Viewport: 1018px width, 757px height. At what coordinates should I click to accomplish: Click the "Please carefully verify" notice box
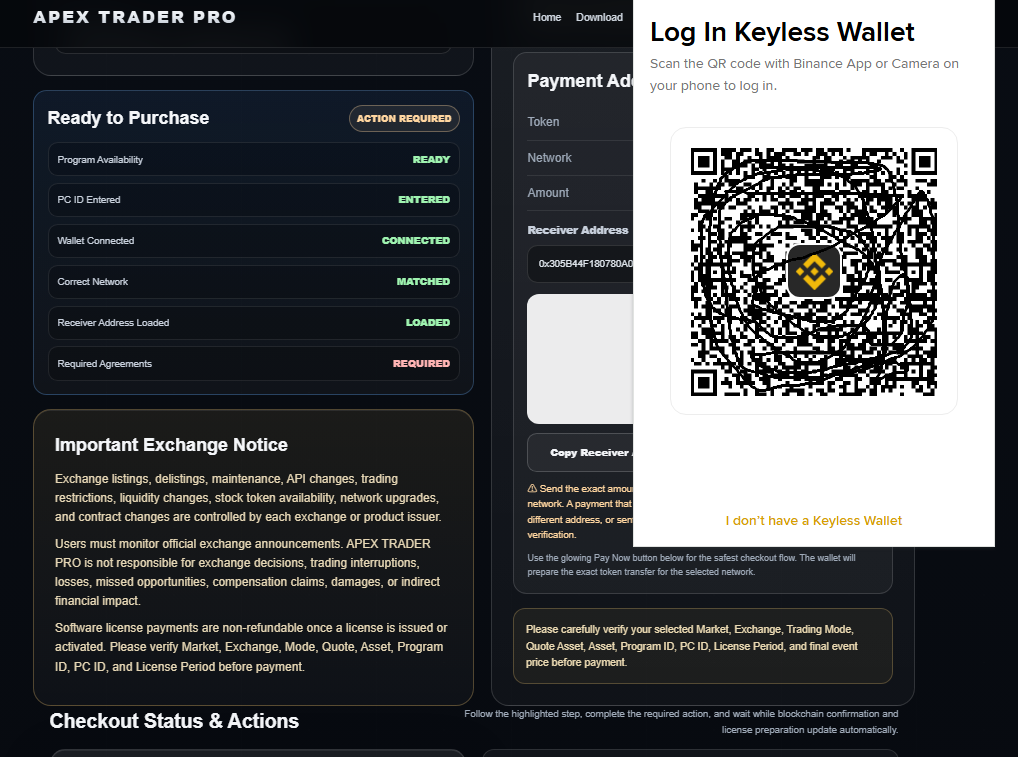[702, 646]
